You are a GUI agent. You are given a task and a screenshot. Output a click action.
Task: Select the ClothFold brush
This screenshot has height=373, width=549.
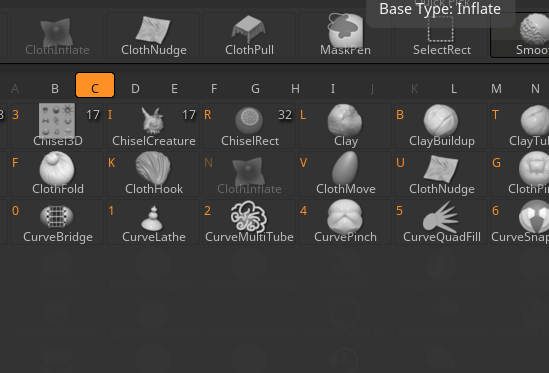[57, 174]
